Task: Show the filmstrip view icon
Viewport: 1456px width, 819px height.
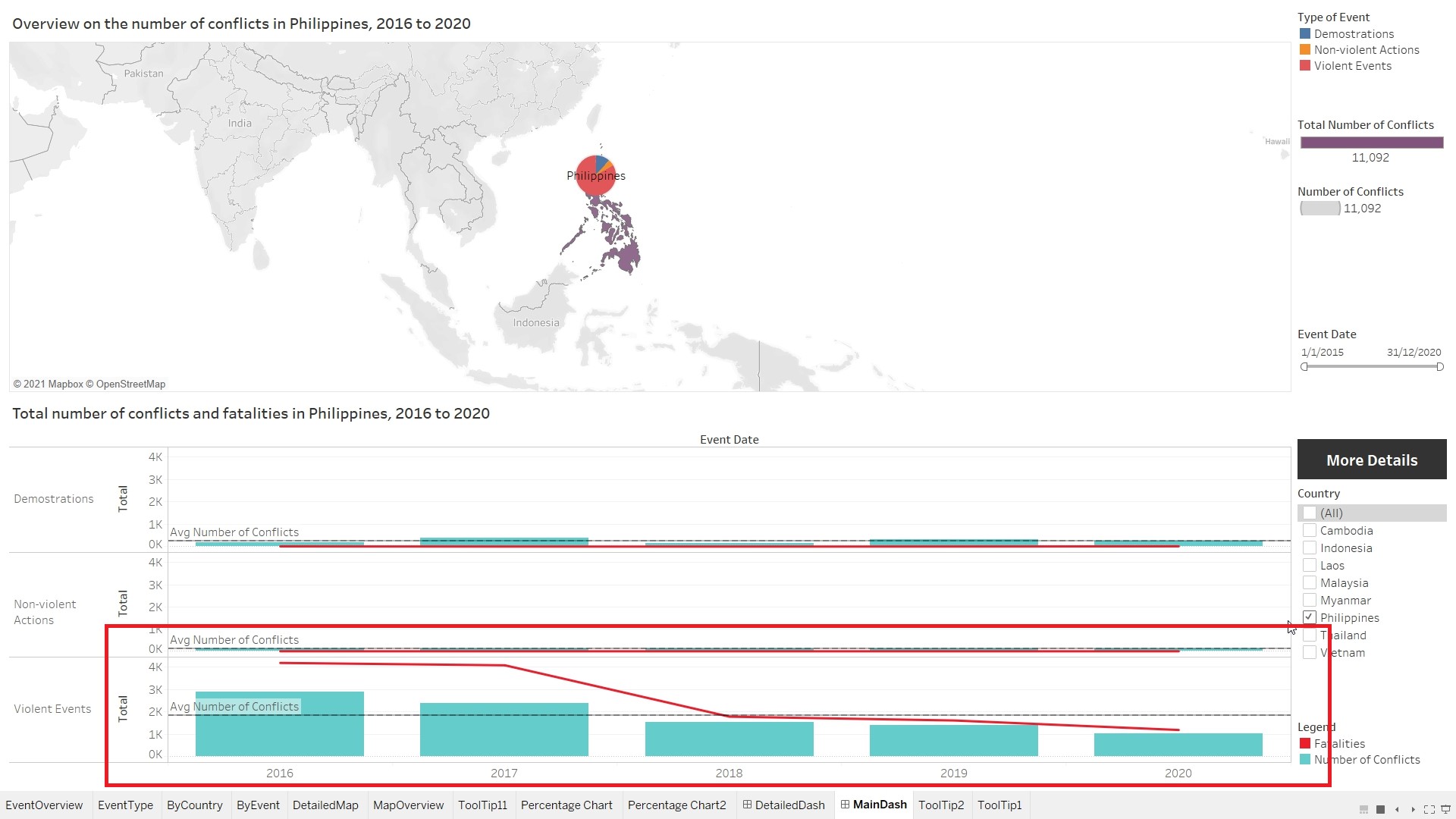Action: click(x=1363, y=809)
